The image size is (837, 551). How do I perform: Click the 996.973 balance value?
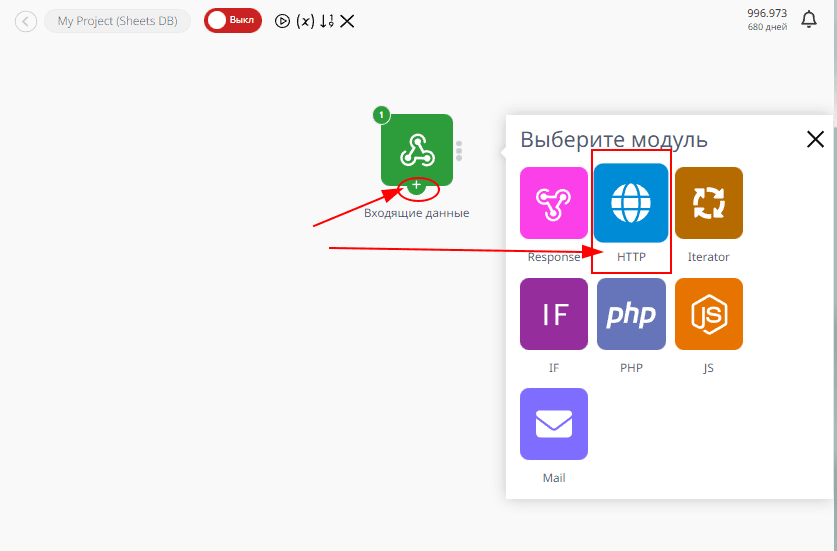[767, 13]
